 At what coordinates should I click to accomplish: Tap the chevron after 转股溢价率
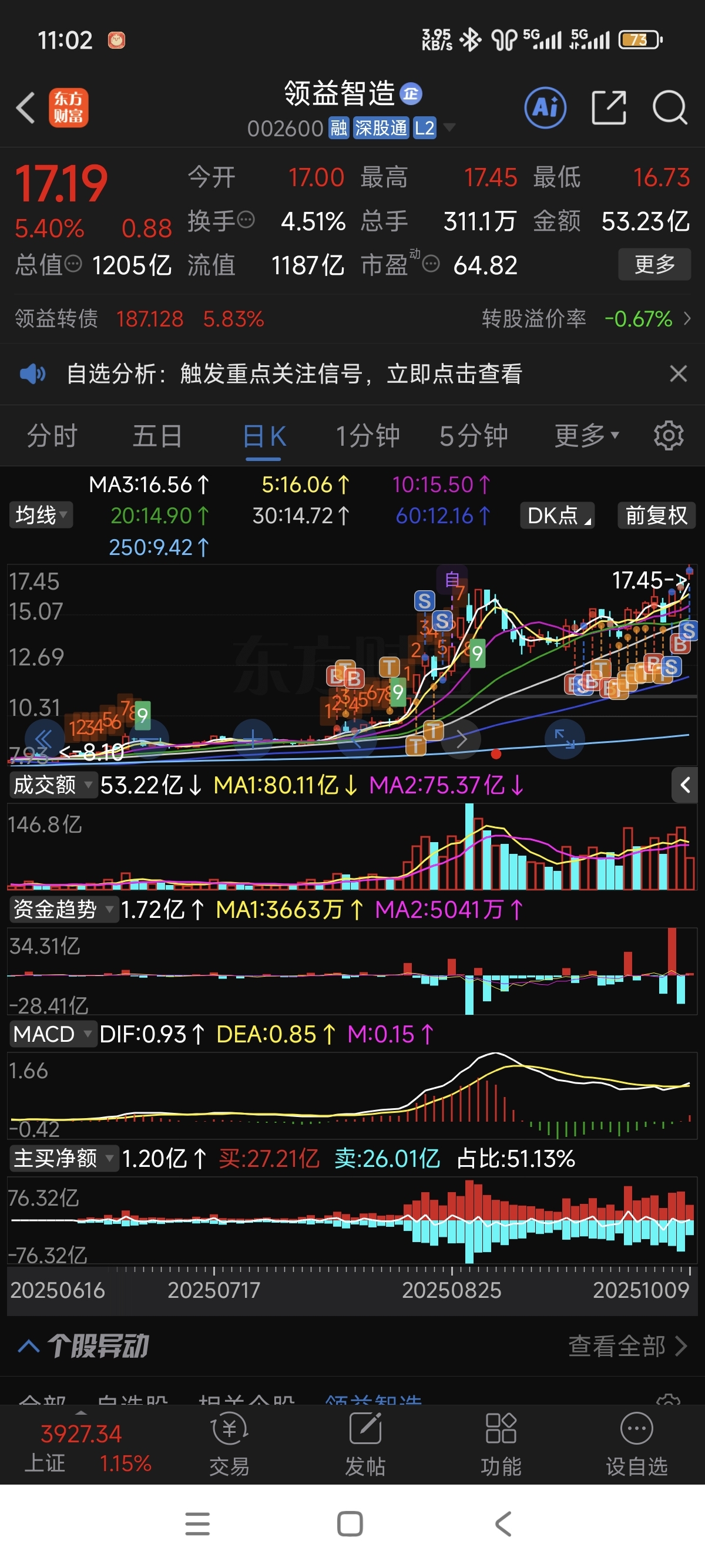687,318
